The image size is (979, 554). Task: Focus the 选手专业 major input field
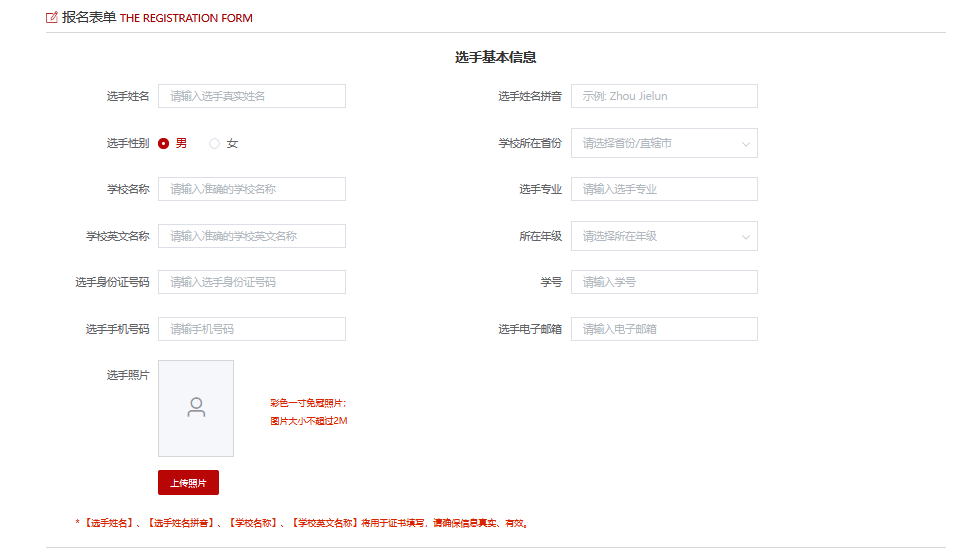tap(664, 189)
